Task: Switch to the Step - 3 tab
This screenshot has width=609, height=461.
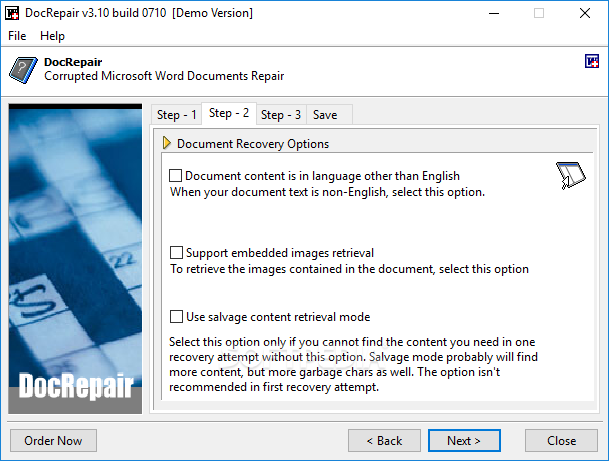Action: pyautogui.click(x=281, y=115)
